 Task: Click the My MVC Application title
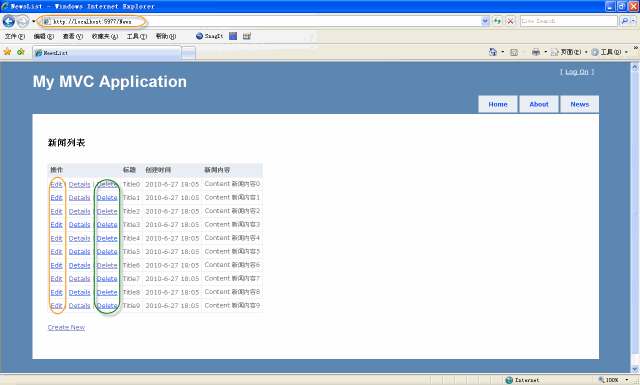point(110,82)
